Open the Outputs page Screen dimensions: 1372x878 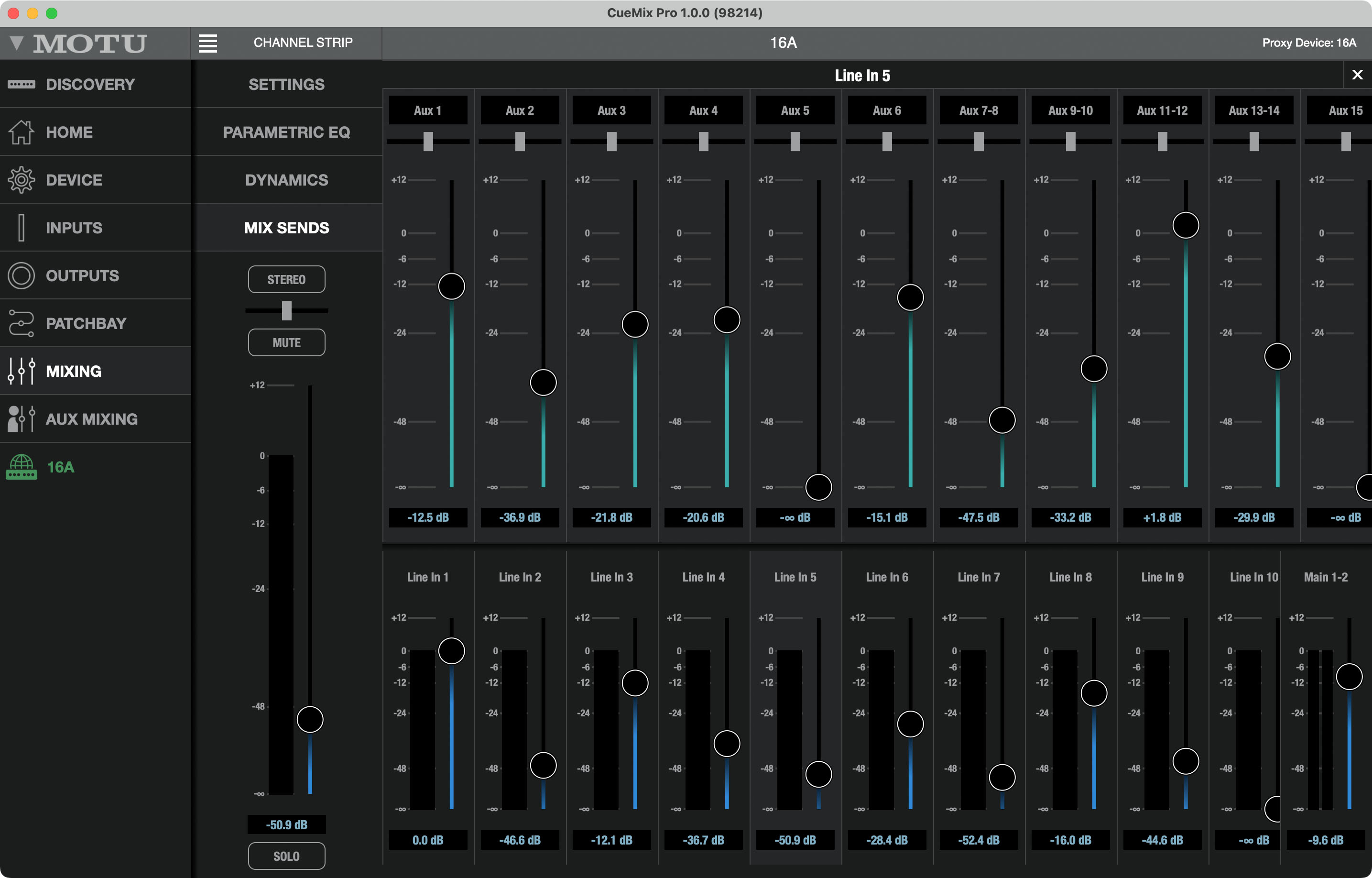click(95, 276)
